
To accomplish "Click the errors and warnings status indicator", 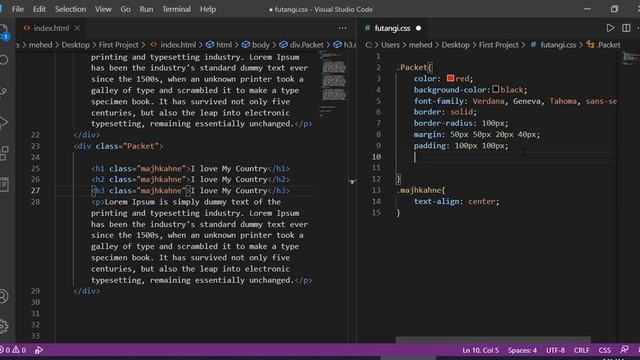I will (x=13, y=350).
